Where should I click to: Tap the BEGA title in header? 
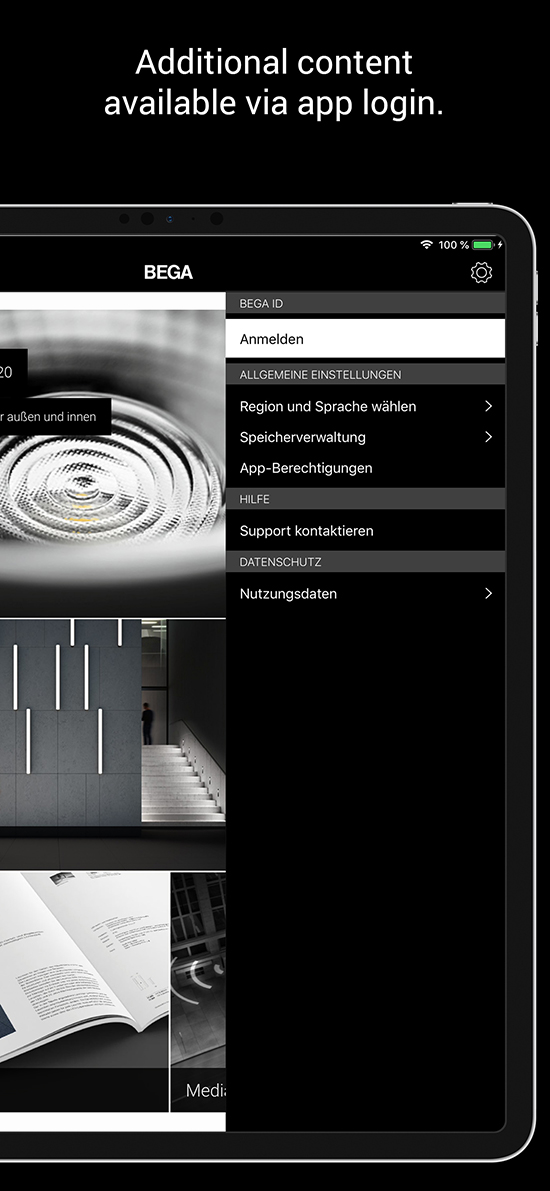[169, 273]
